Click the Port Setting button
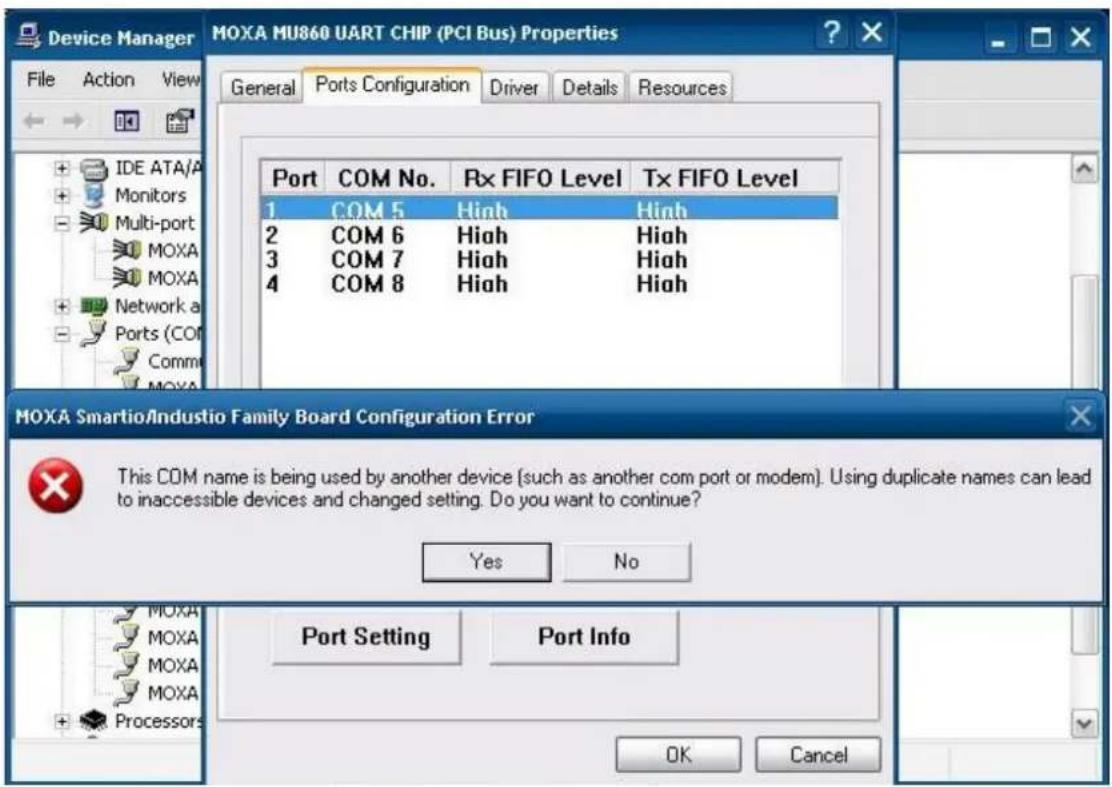 (x=366, y=637)
